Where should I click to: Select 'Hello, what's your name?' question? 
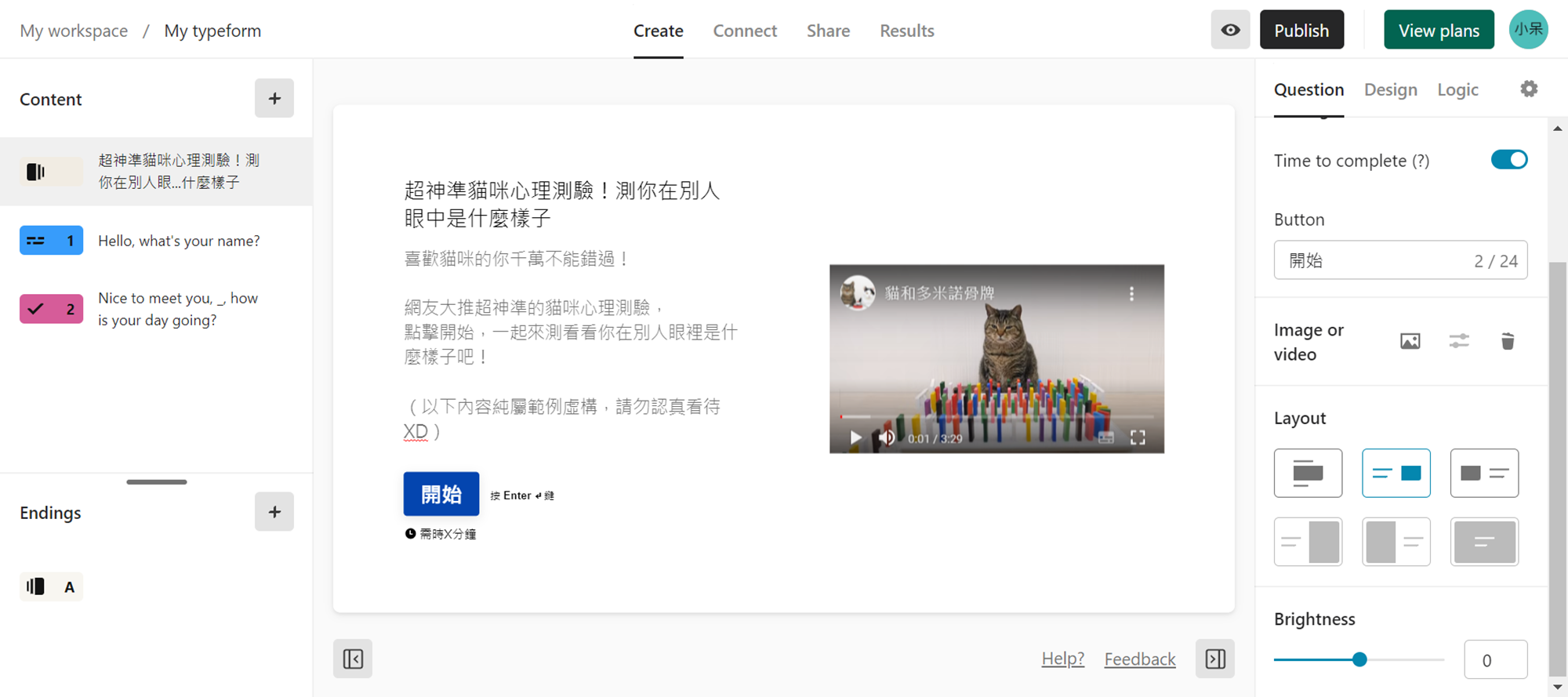point(179,241)
